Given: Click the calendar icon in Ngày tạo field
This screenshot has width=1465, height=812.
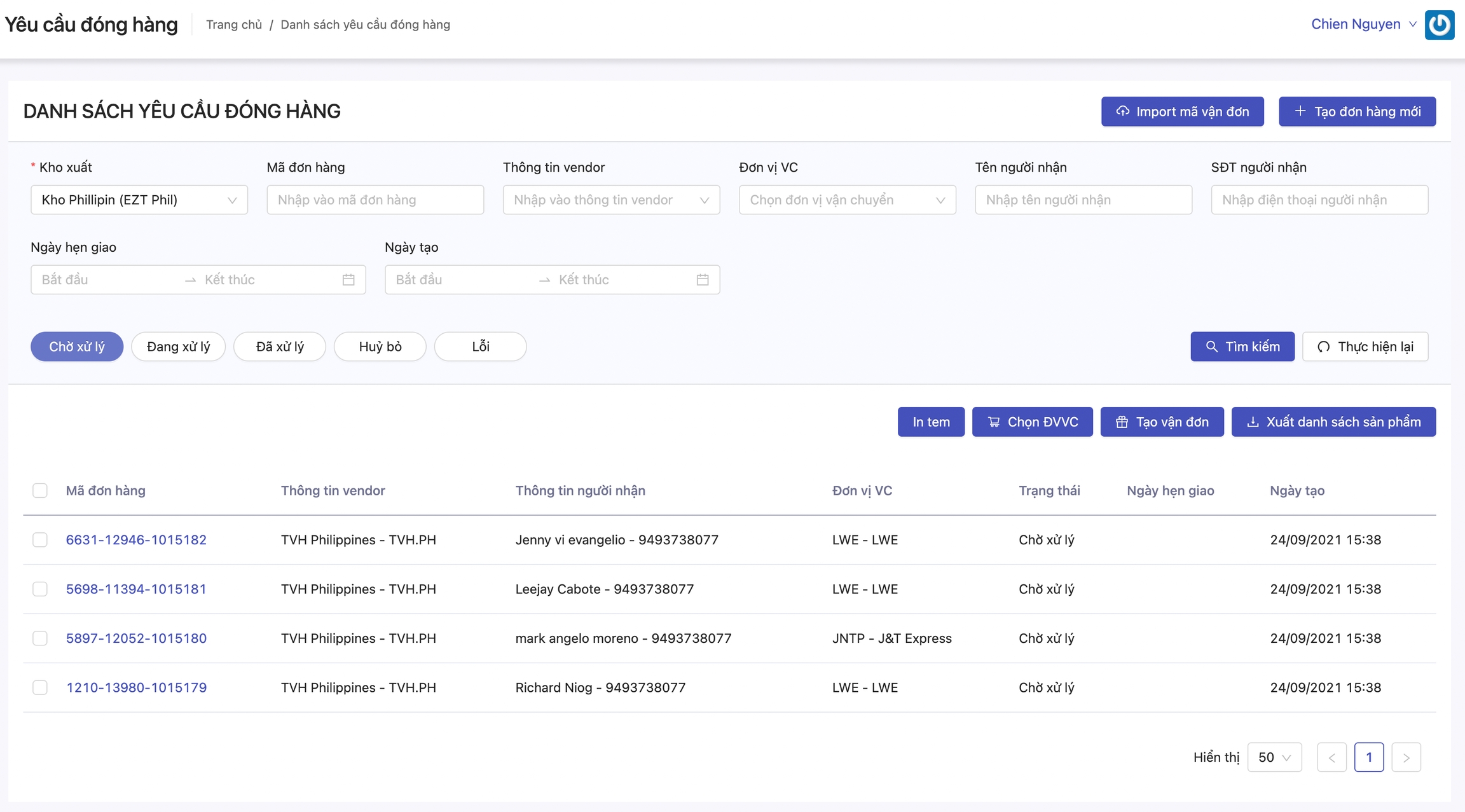Looking at the screenshot, I should click(x=702, y=280).
